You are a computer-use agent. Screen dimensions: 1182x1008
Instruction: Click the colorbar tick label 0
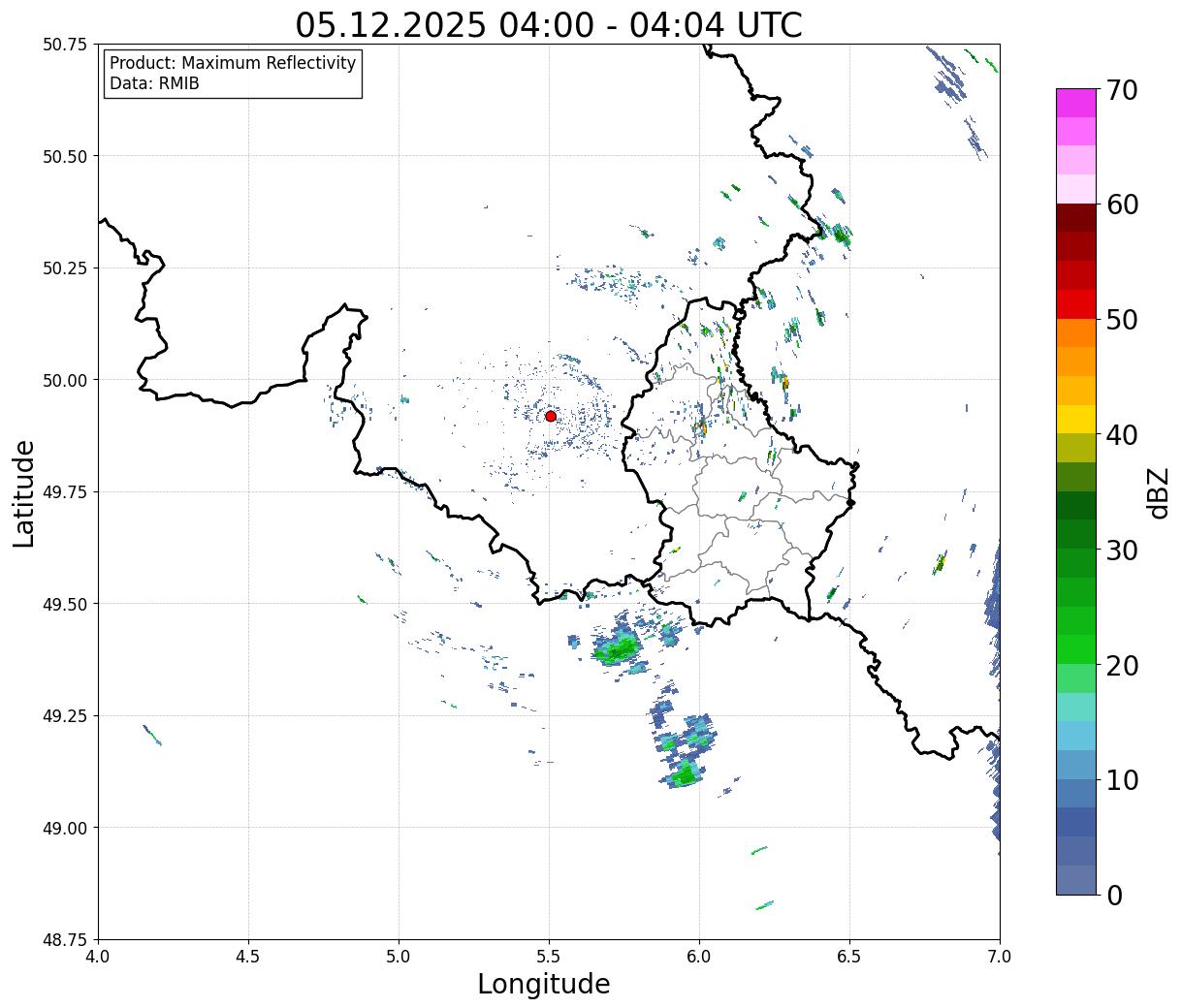[1114, 896]
